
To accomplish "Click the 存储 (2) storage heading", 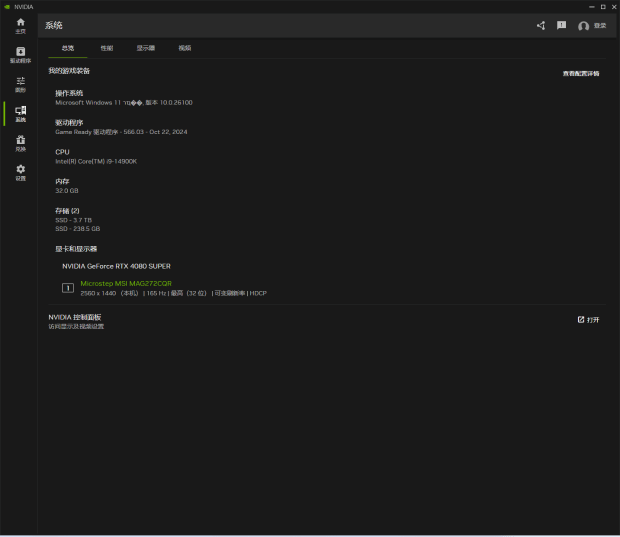I will tap(67, 211).
